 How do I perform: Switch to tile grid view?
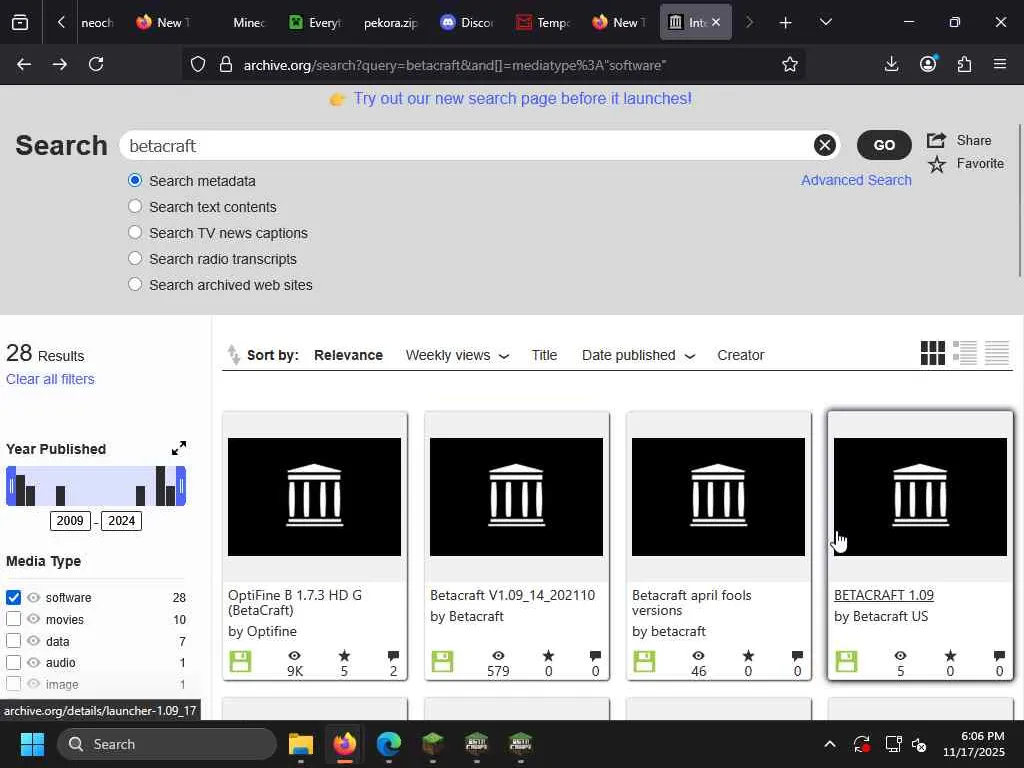932,353
